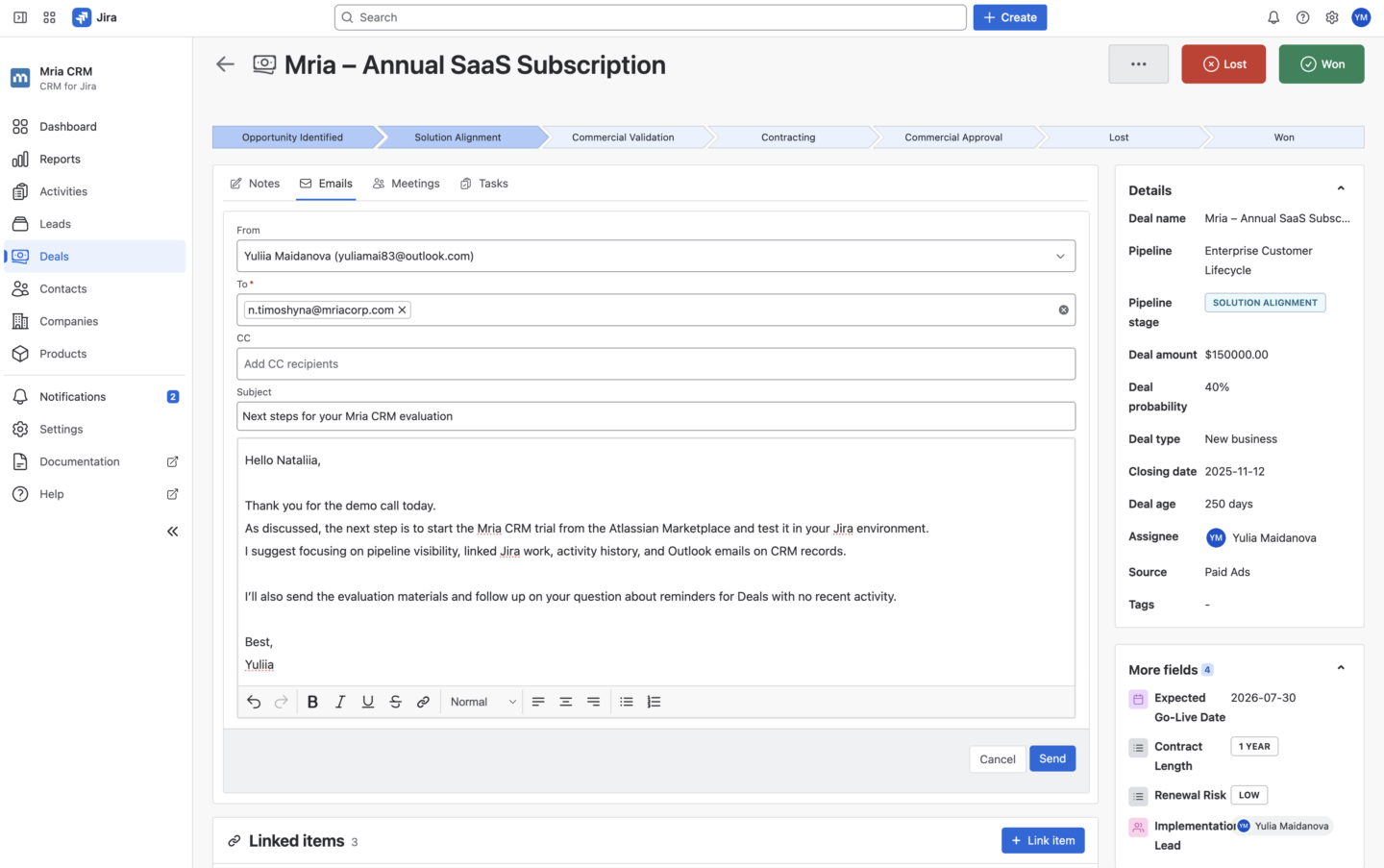Cancel the email draft
This screenshot has width=1384, height=868.
tap(998, 759)
